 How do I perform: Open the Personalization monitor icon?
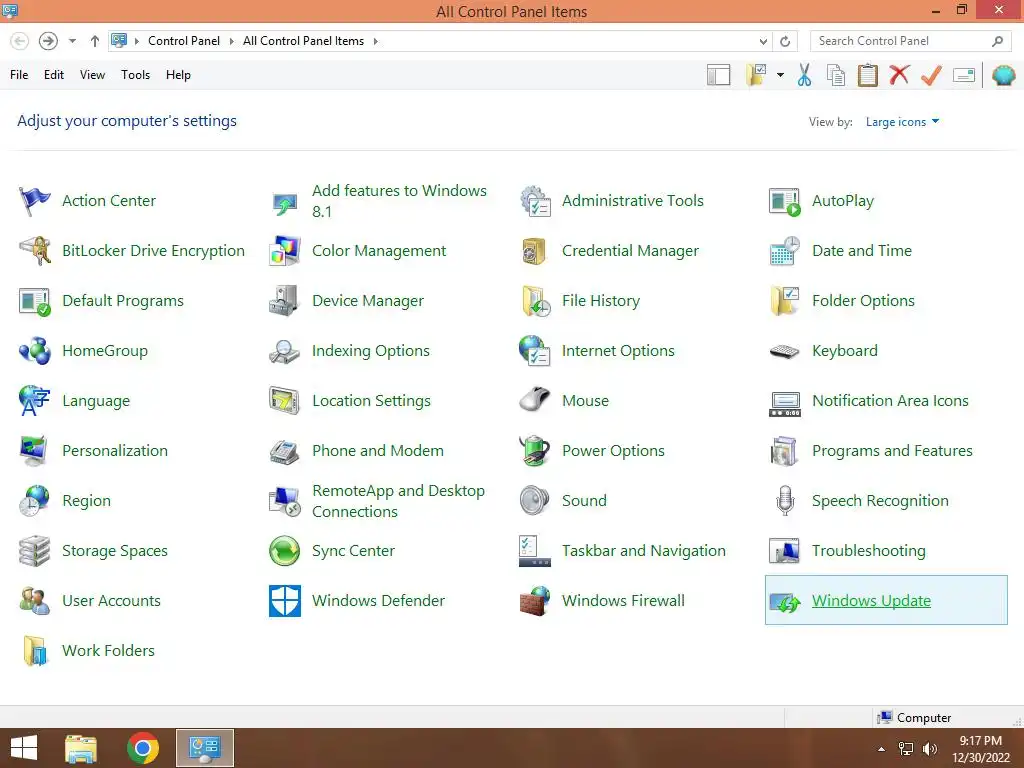click(34, 451)
